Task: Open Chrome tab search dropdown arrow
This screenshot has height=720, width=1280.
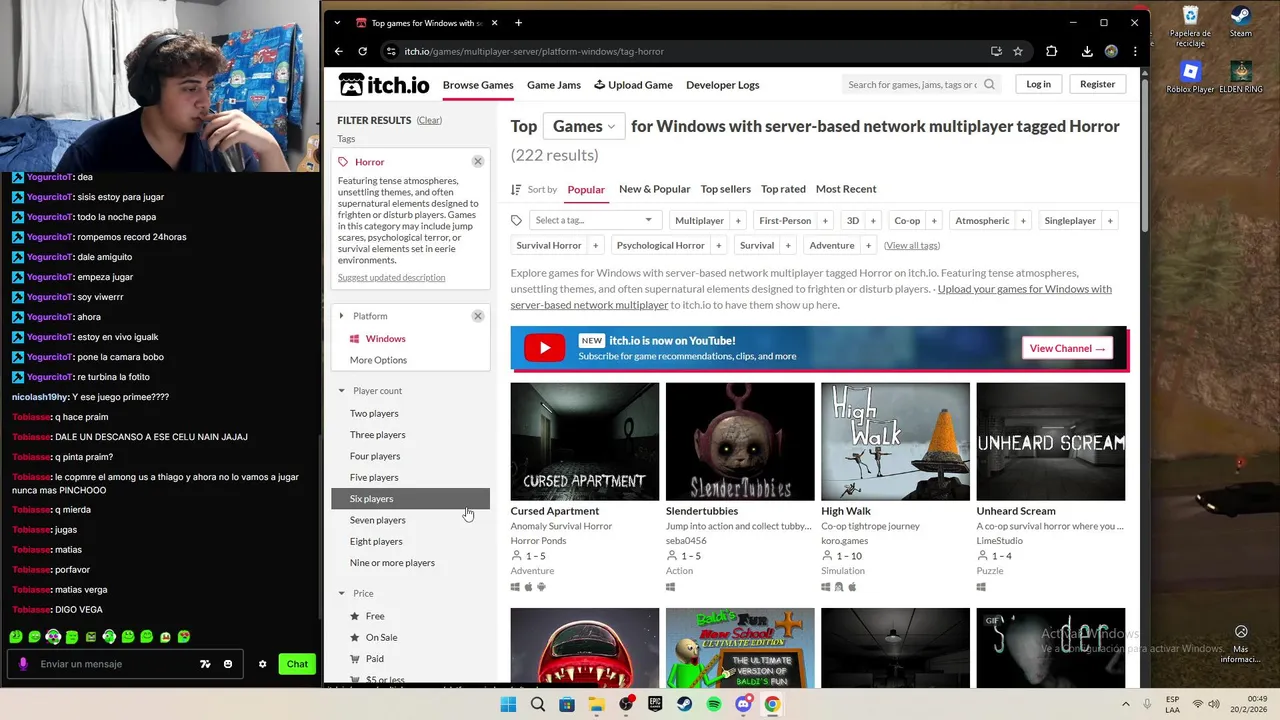Action: coord(337,23)
